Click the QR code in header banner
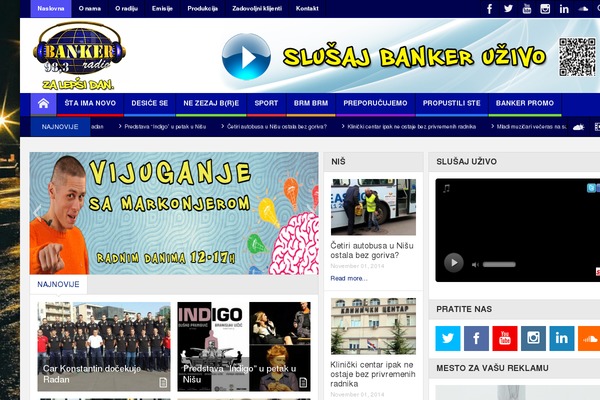 pyautogui.click(x=577, y=57)
